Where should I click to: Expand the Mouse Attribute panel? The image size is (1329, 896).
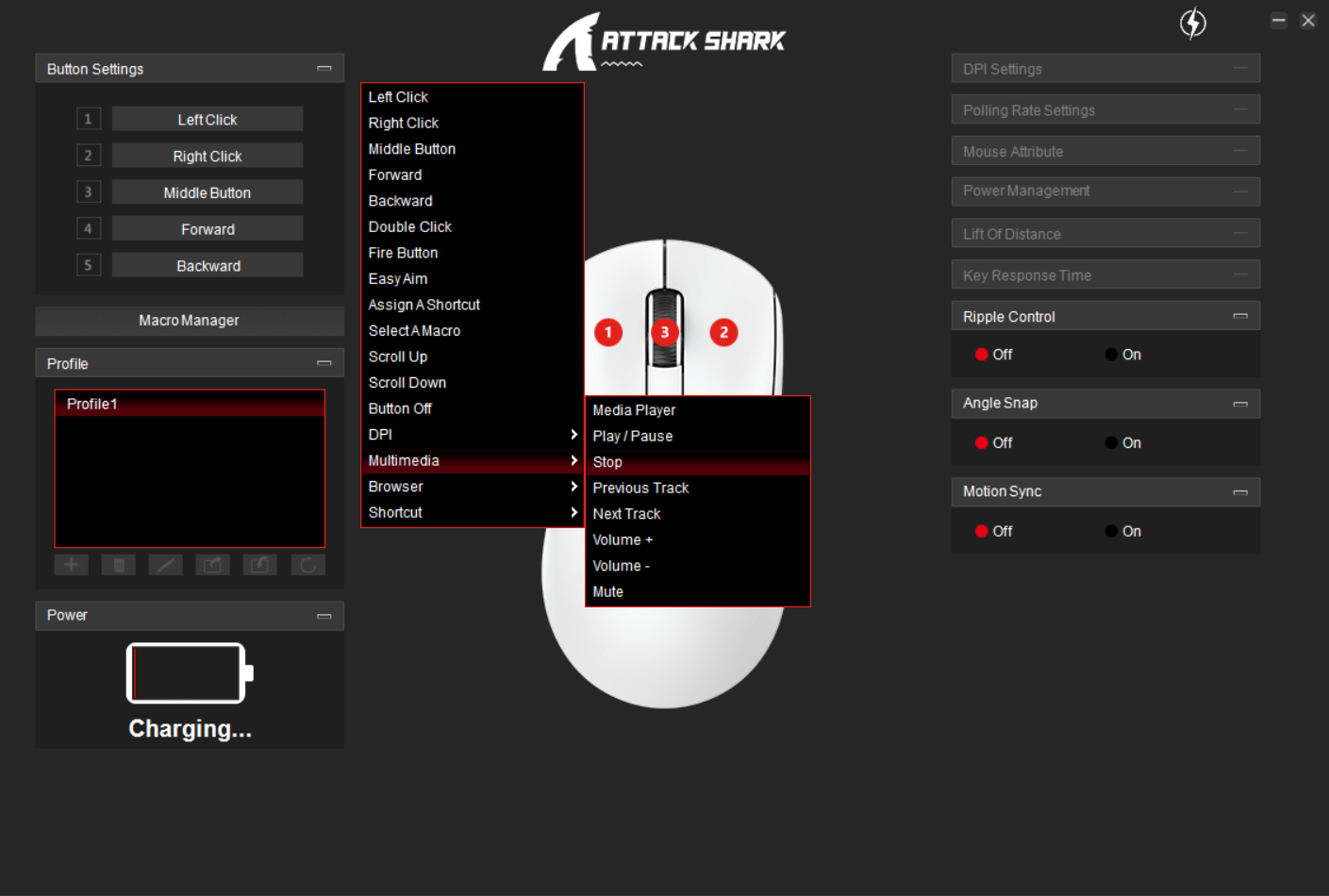(x=1240, y=151)
